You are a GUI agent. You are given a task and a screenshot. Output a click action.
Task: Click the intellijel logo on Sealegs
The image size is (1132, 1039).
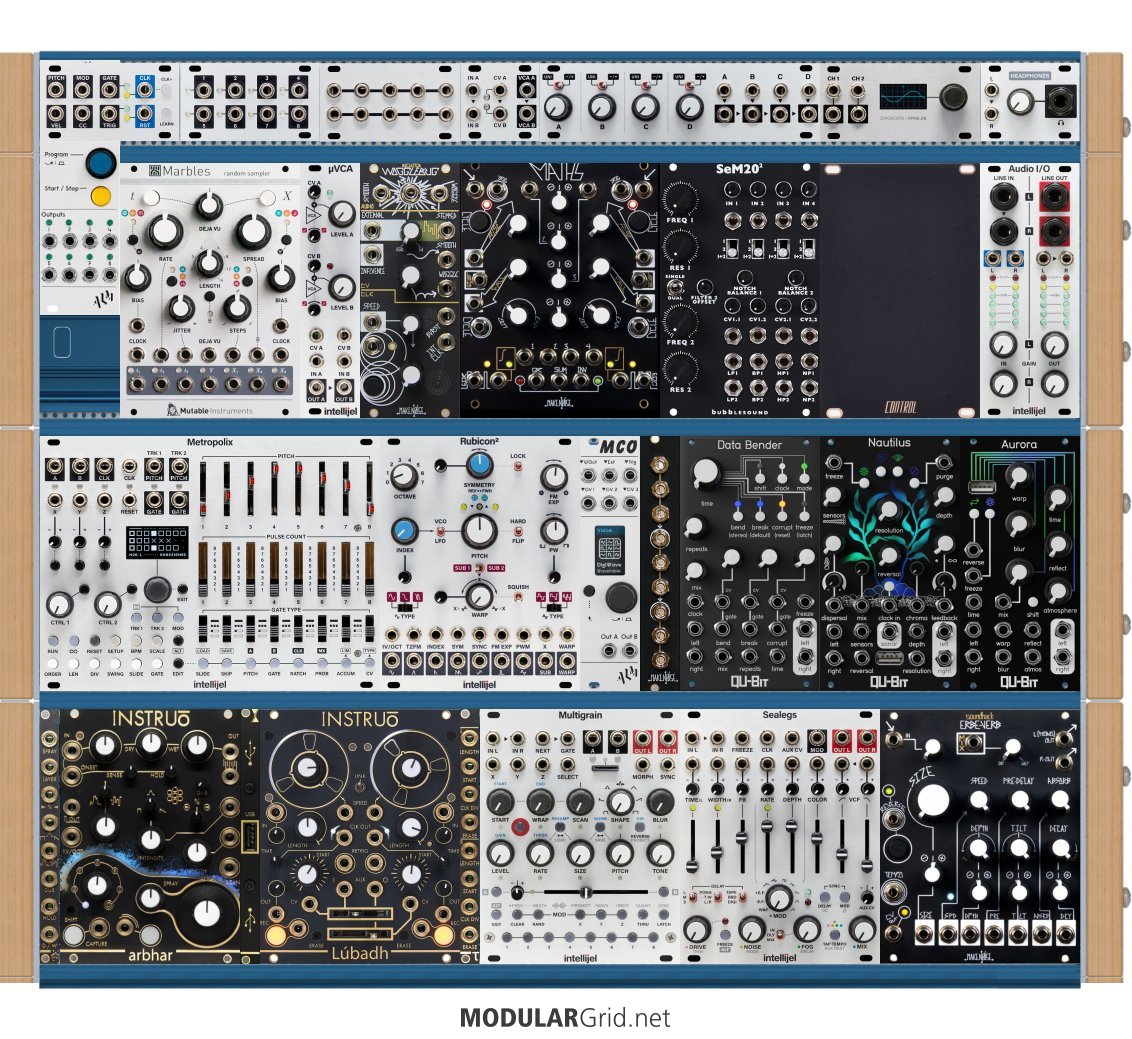pyautogui.click(x=780, y=957)
